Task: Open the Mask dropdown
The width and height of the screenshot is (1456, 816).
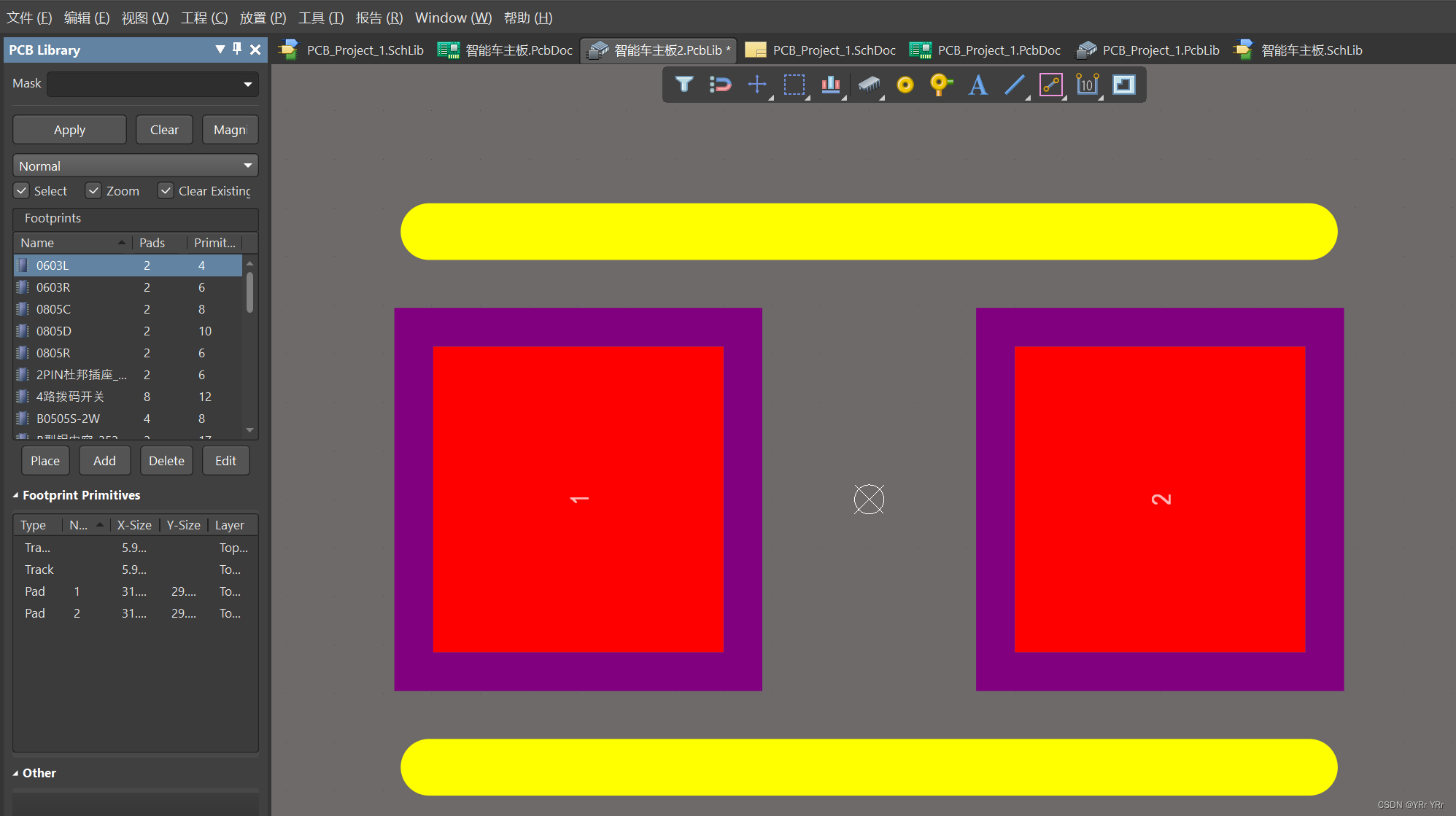Action: pos(248,85)
